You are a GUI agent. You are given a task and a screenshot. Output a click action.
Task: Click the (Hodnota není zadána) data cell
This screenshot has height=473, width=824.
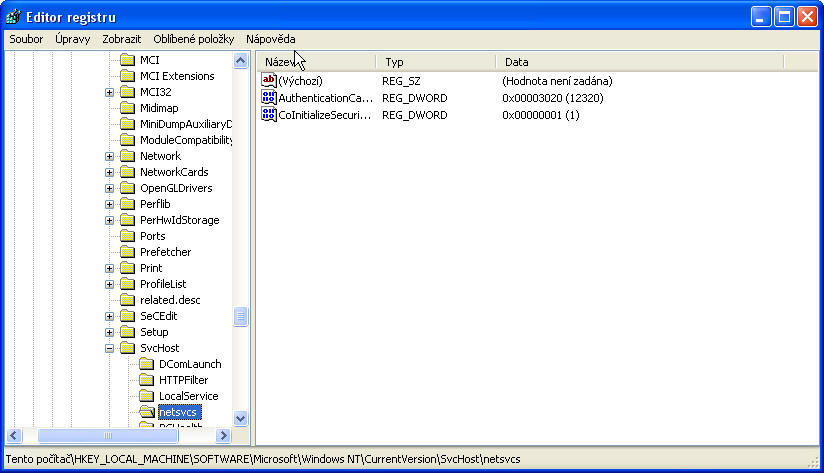click(x=557, y=81)
